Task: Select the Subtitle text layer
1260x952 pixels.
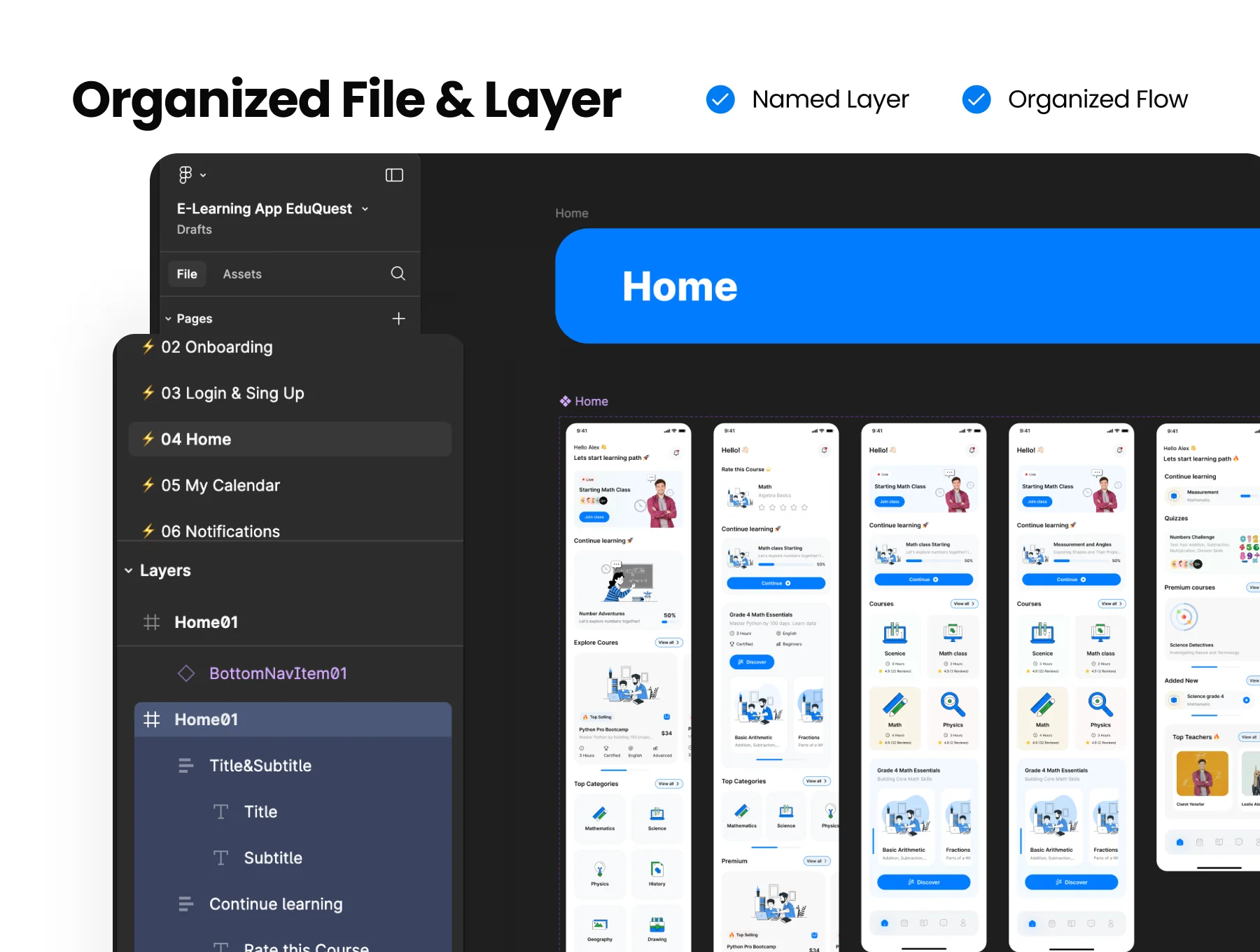Action: (x=273, y=858)
